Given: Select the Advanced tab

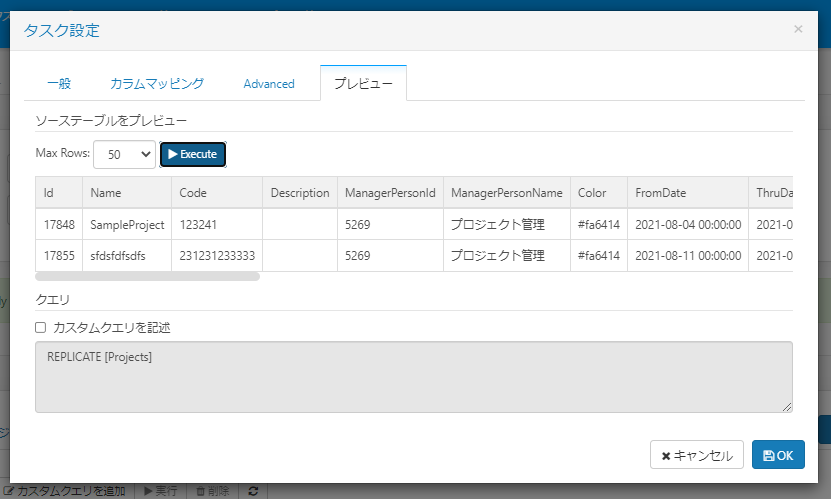Looking at the screenshot, I should (x=269, y=84).
